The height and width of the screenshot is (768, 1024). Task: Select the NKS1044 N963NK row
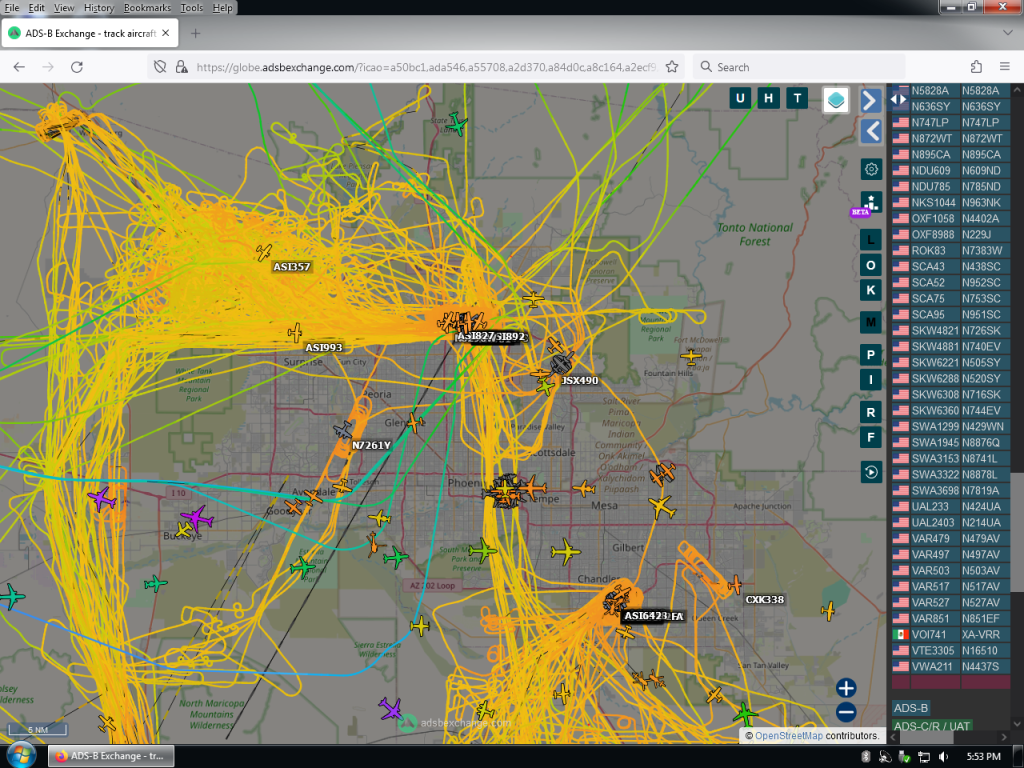[951, 202]
